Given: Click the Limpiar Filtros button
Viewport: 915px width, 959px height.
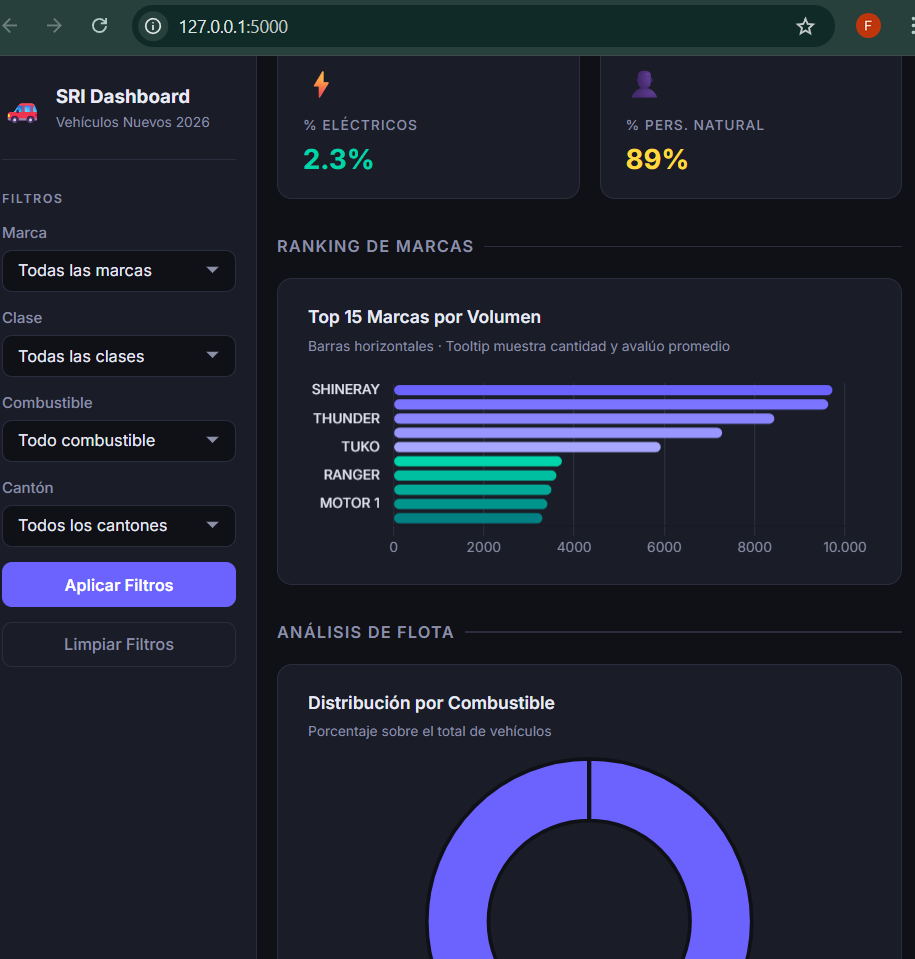Looking at the screenshot, I should (119, 645).
